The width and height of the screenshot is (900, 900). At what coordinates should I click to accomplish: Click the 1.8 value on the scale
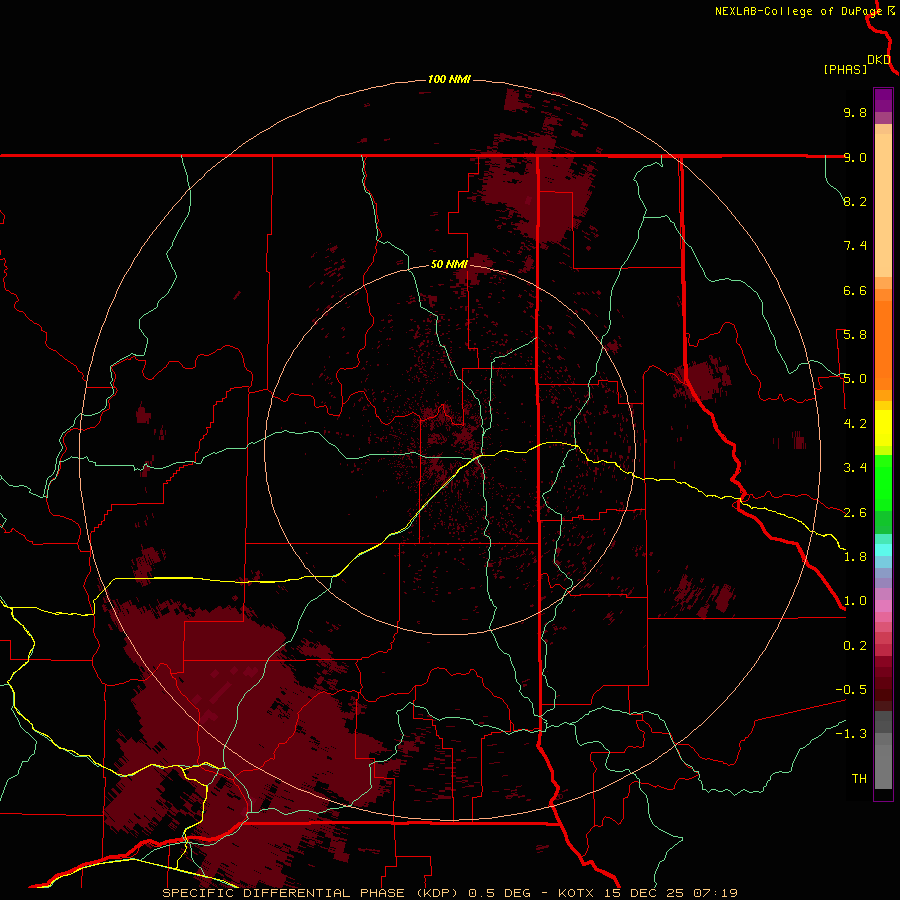pos(855,557)
